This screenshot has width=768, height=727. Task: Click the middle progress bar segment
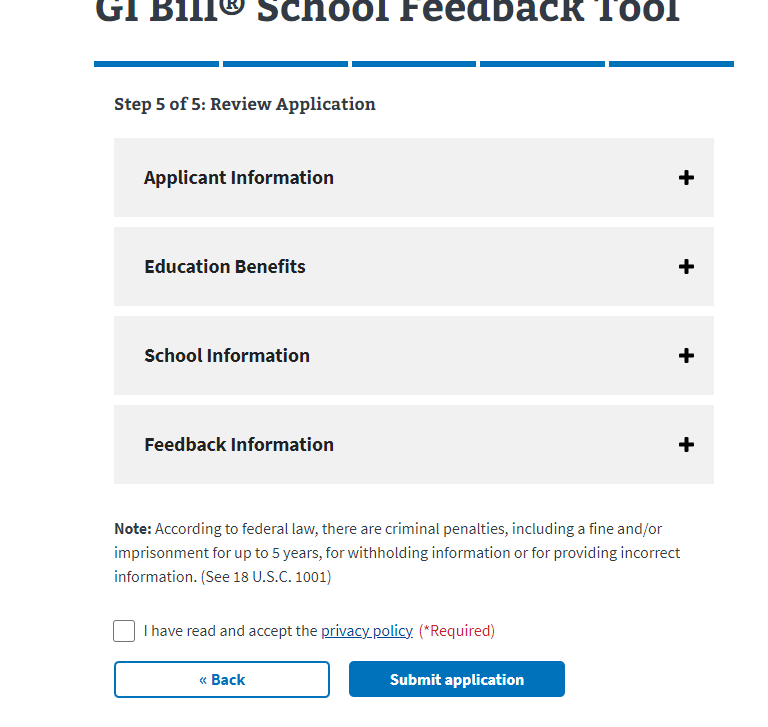pyautogui.click(x=414, y=64)
